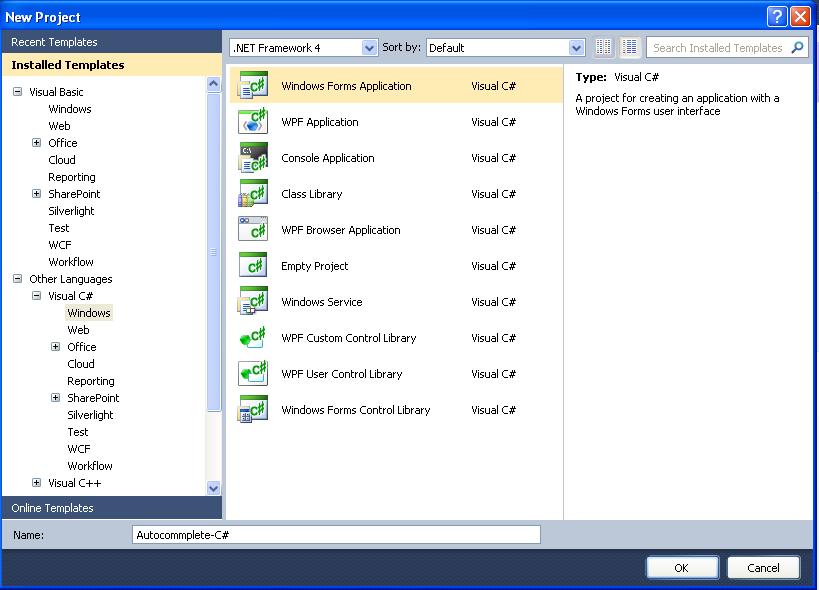Screen dimensions: 819x590
Task: Select Cloud under Visual C#
Action: pyautogui.click(x=80, y=364)
